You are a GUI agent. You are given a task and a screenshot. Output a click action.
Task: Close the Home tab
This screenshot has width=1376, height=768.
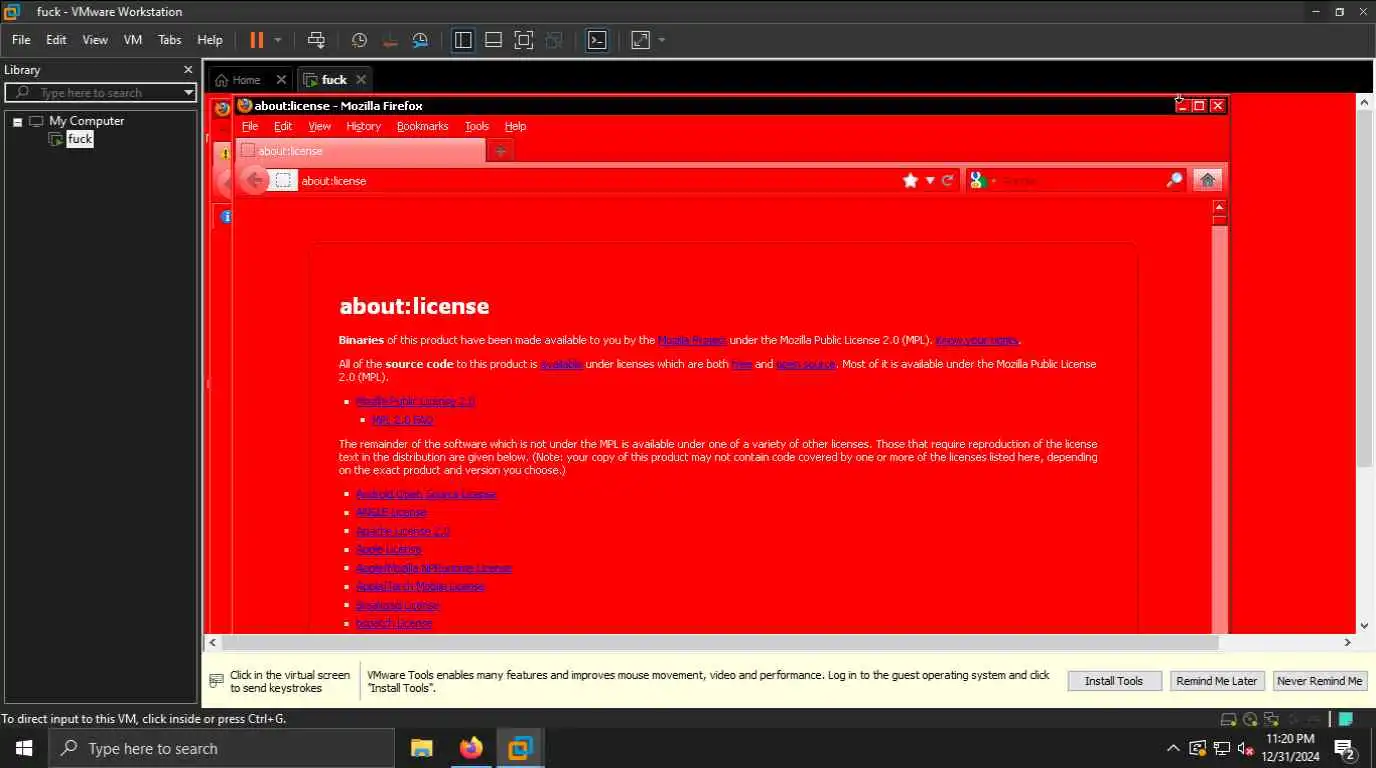tap(281, 80)
